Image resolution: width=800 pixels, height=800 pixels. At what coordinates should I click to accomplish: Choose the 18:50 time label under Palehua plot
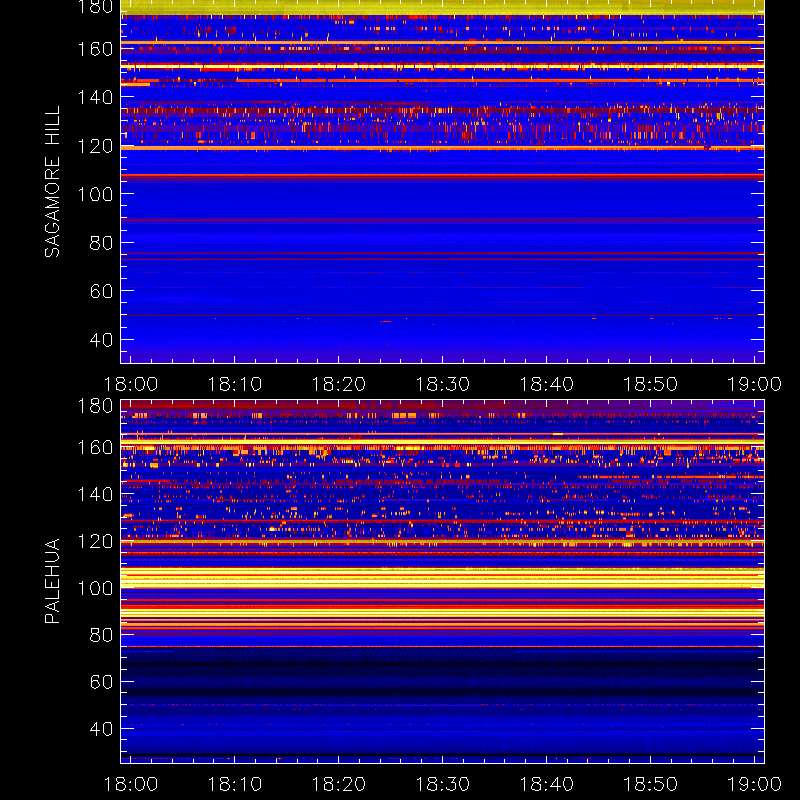click(x=651, y=784)
